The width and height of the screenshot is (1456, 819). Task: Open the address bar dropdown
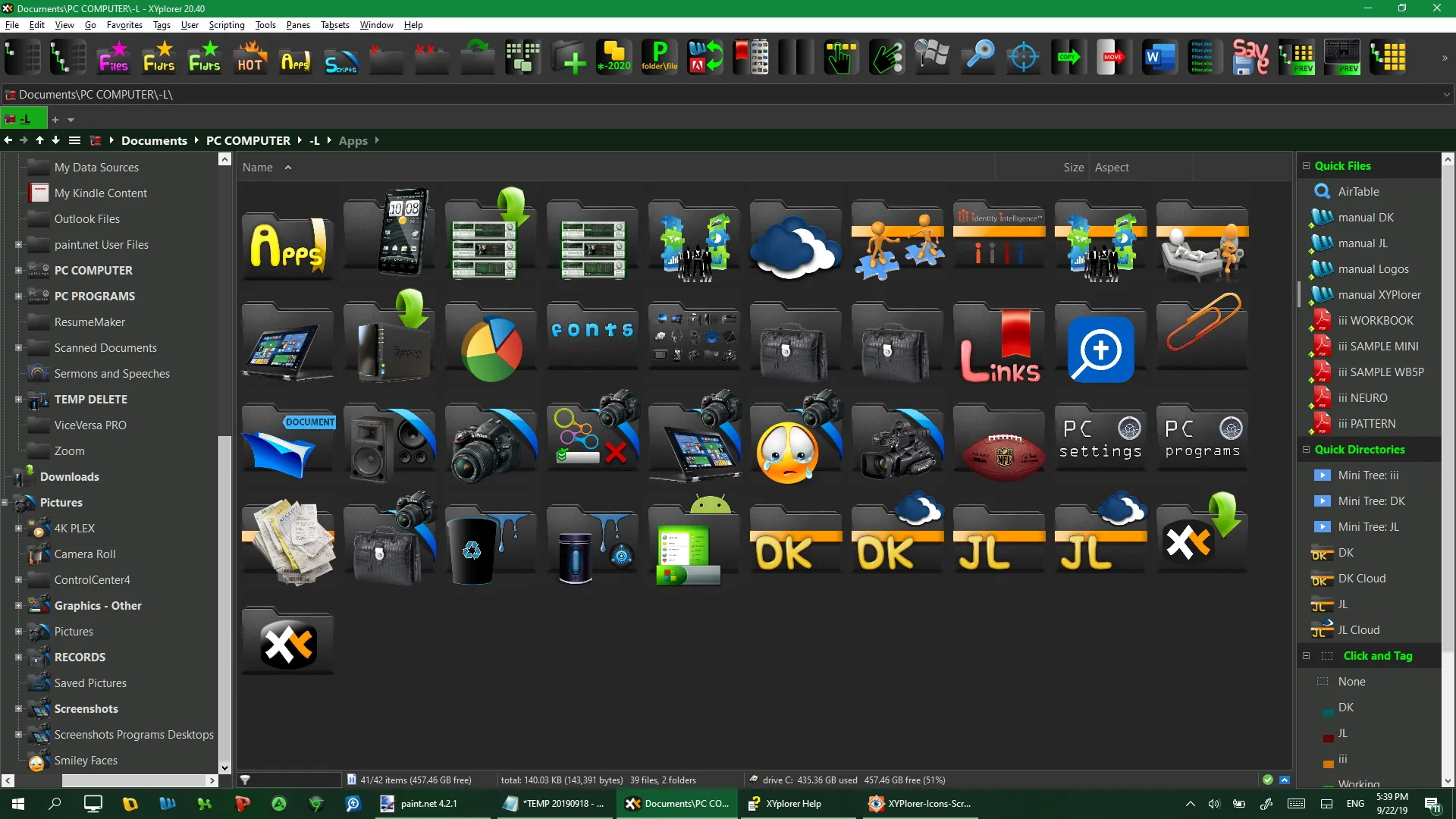[x=1447, y=94]
